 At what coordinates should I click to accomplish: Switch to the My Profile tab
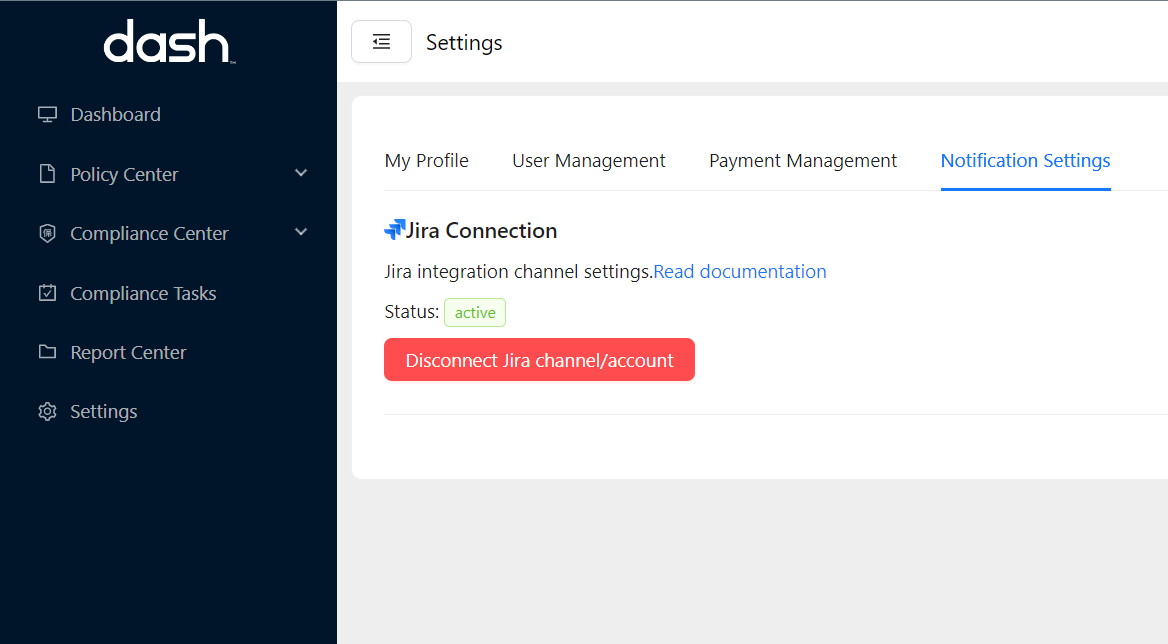426,160
